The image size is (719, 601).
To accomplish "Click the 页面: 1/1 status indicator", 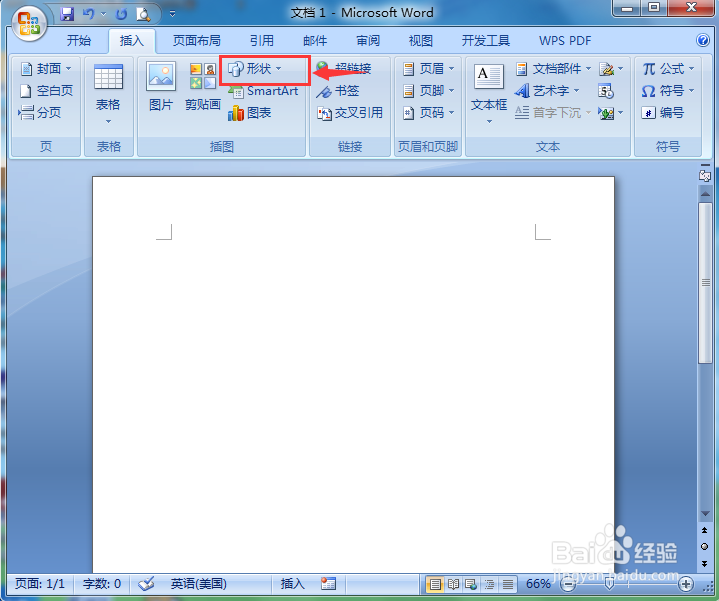I will [40, 584].
